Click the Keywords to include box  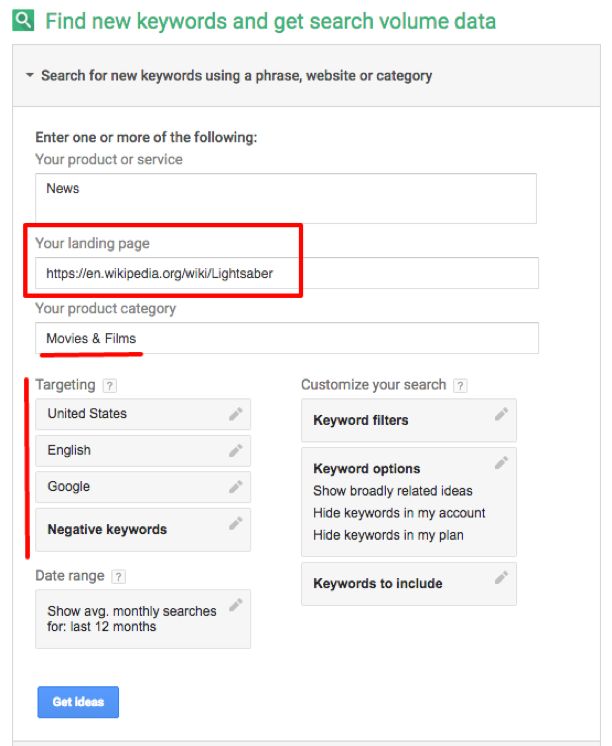coord(400,584)
